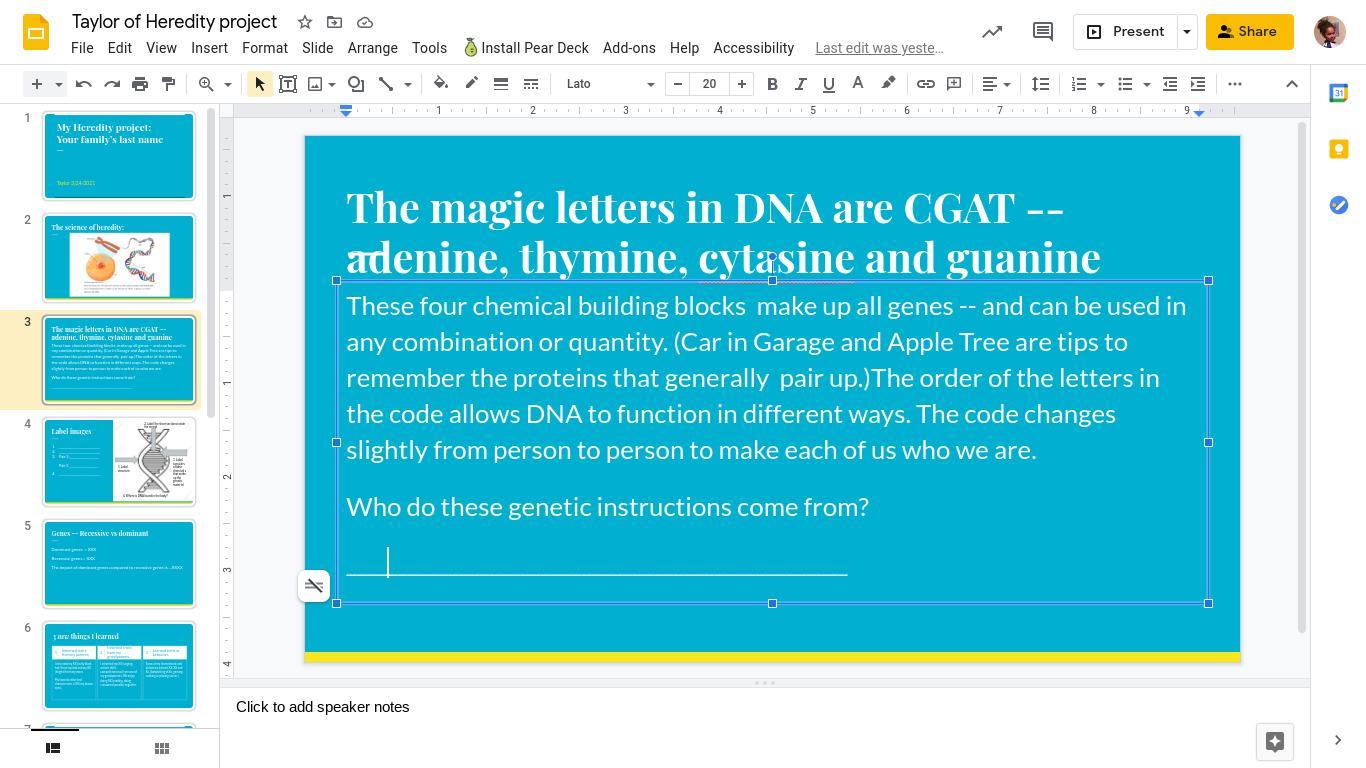The height and width of the screenshot is (768, 1366).
Task: Click the print icon
Action: tap(140, 84)
